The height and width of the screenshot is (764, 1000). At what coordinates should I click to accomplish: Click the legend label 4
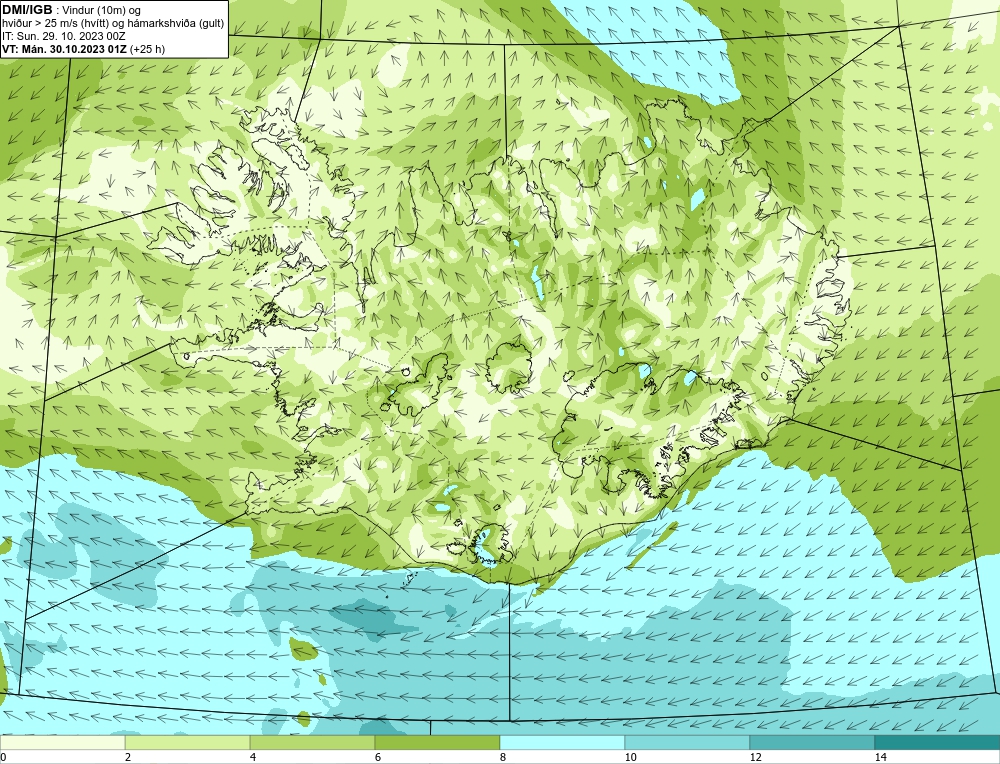[253, 757]
